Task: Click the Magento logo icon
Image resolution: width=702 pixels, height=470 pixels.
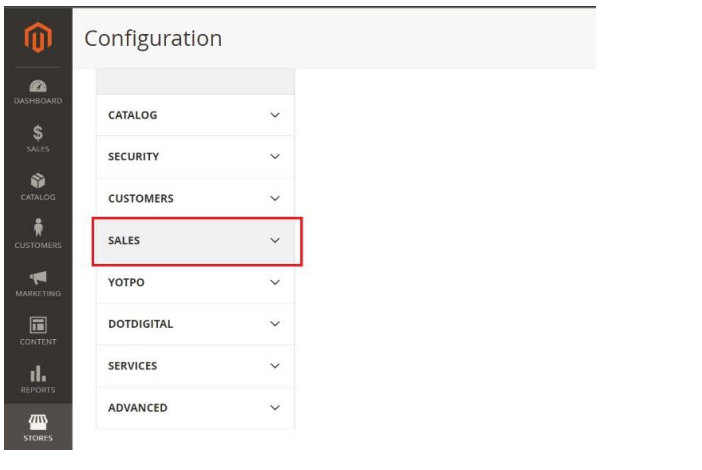Action: pyautogui.click(x=38, y=37)
